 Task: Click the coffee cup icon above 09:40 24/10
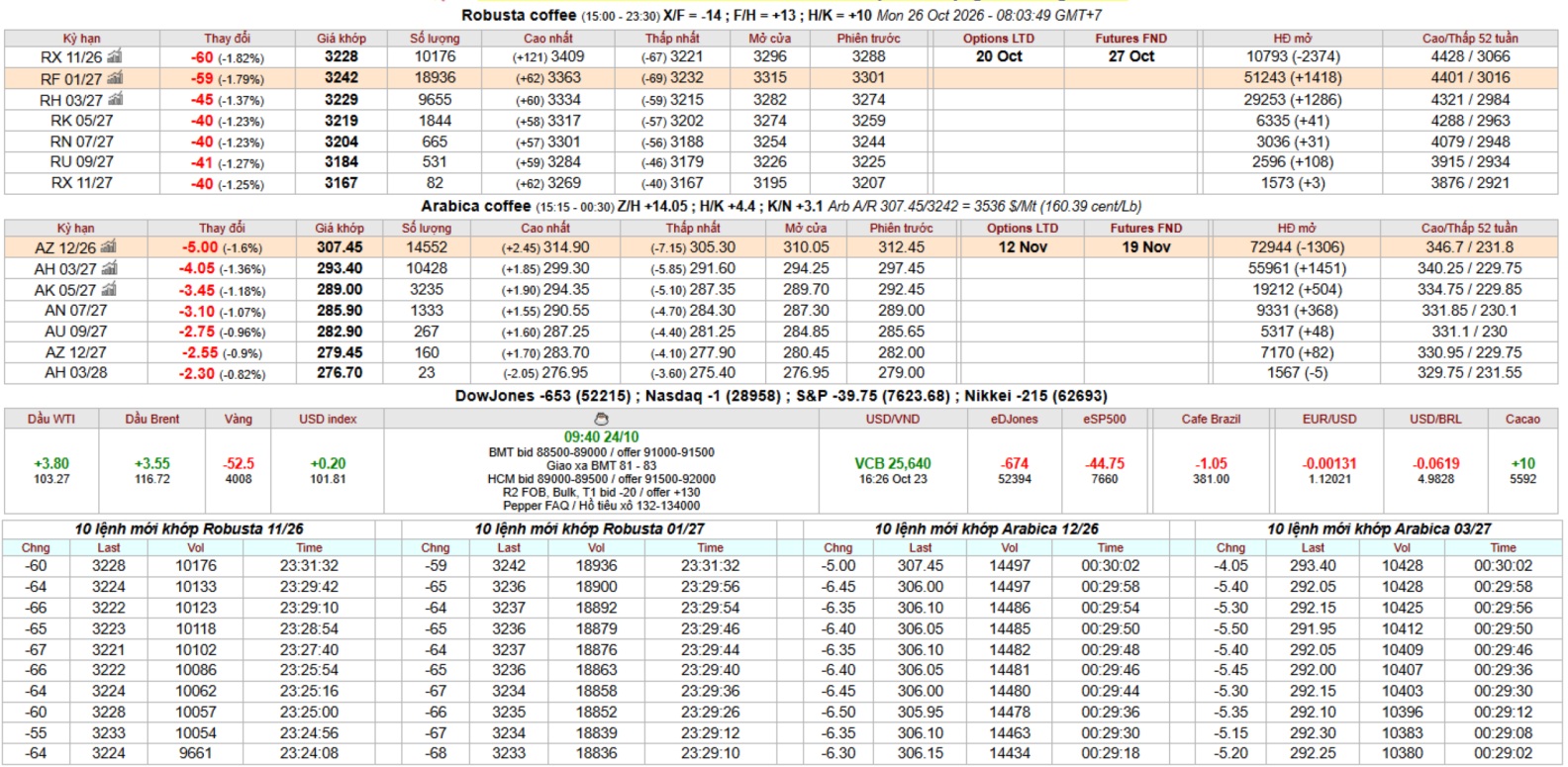[x=601, y=420]
